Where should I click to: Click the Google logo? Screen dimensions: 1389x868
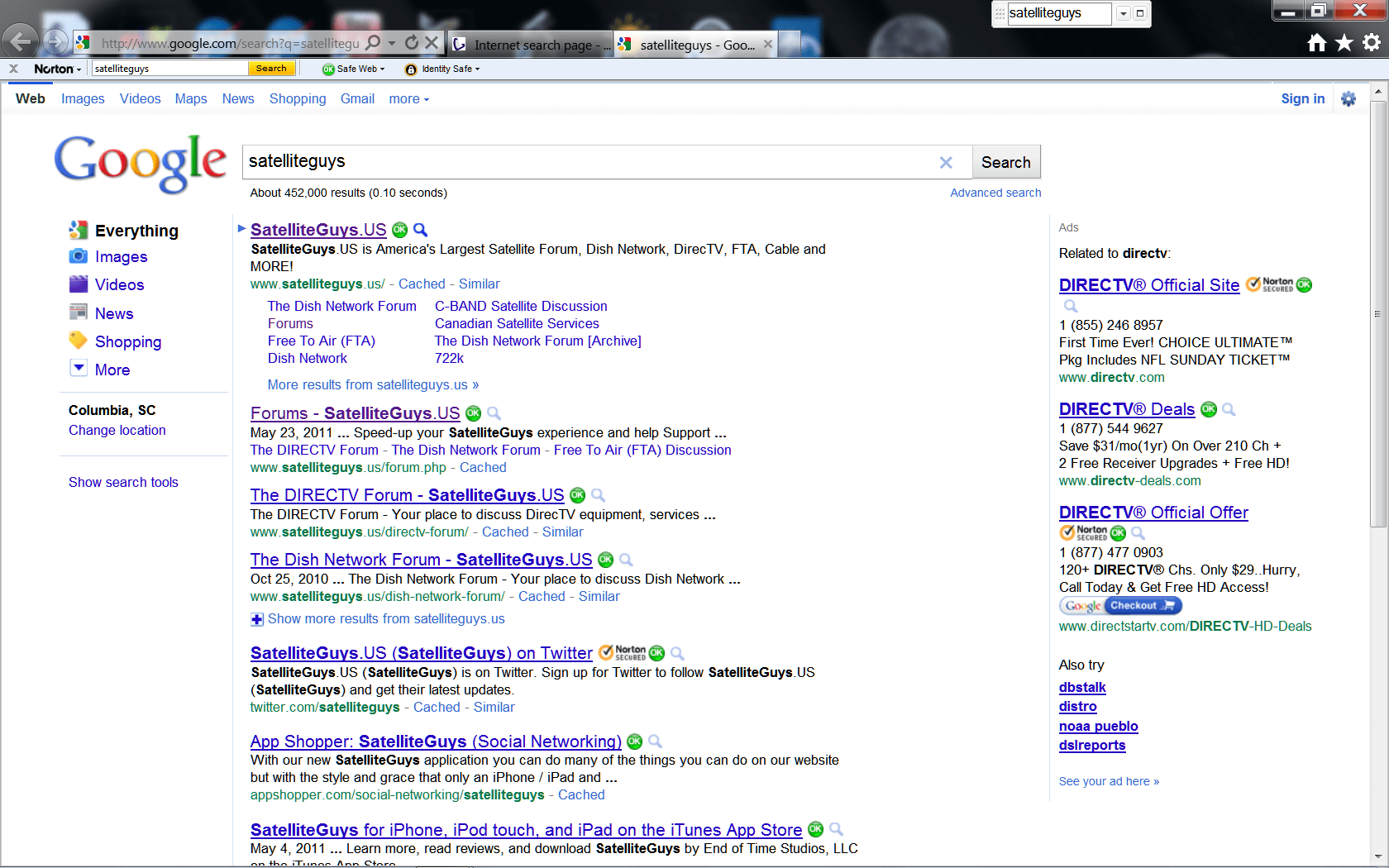click(141, 163)
